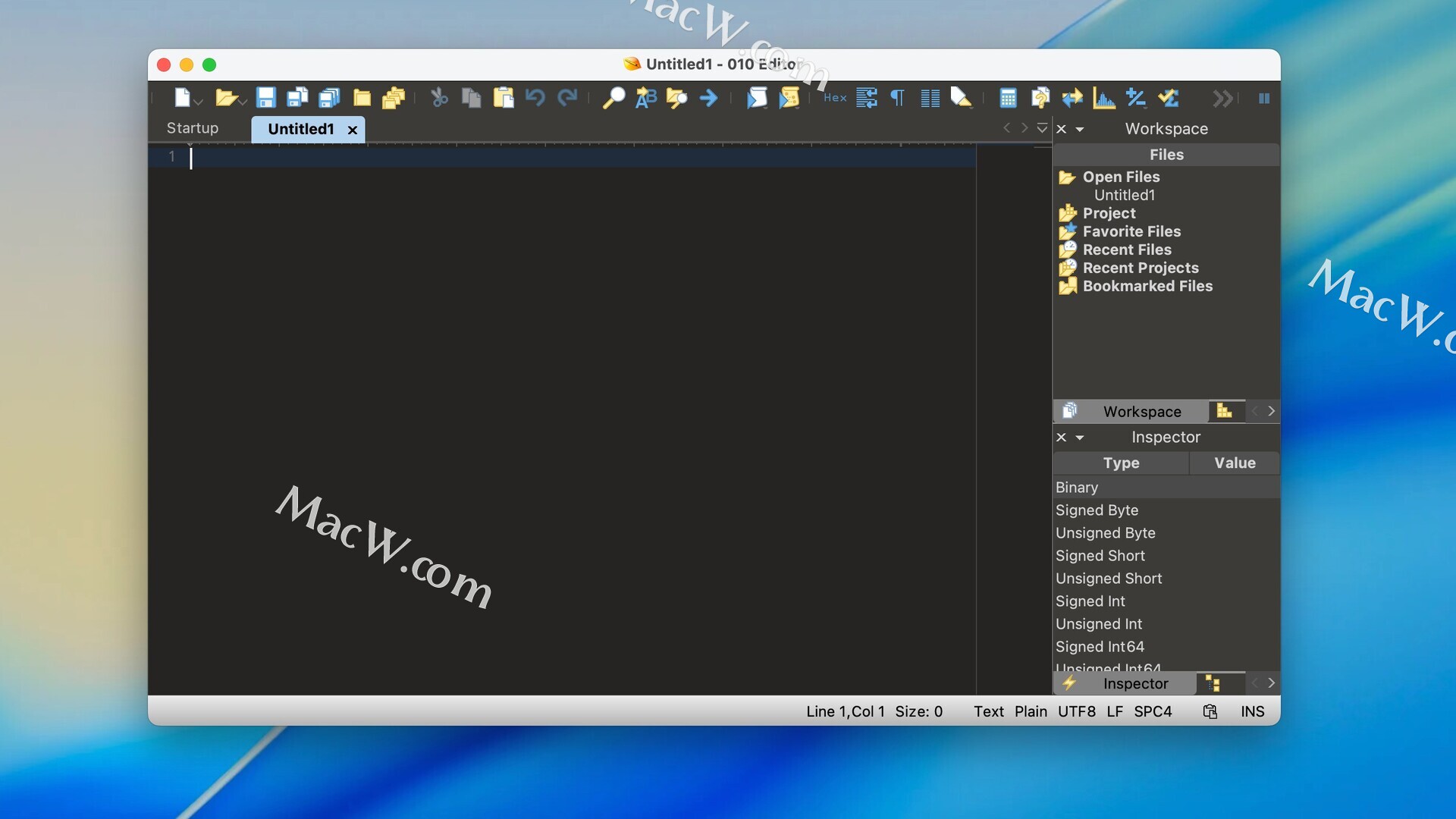Open the Inspector panel options arrow
Screen dimensions: 1456x819
point(1080,438)
